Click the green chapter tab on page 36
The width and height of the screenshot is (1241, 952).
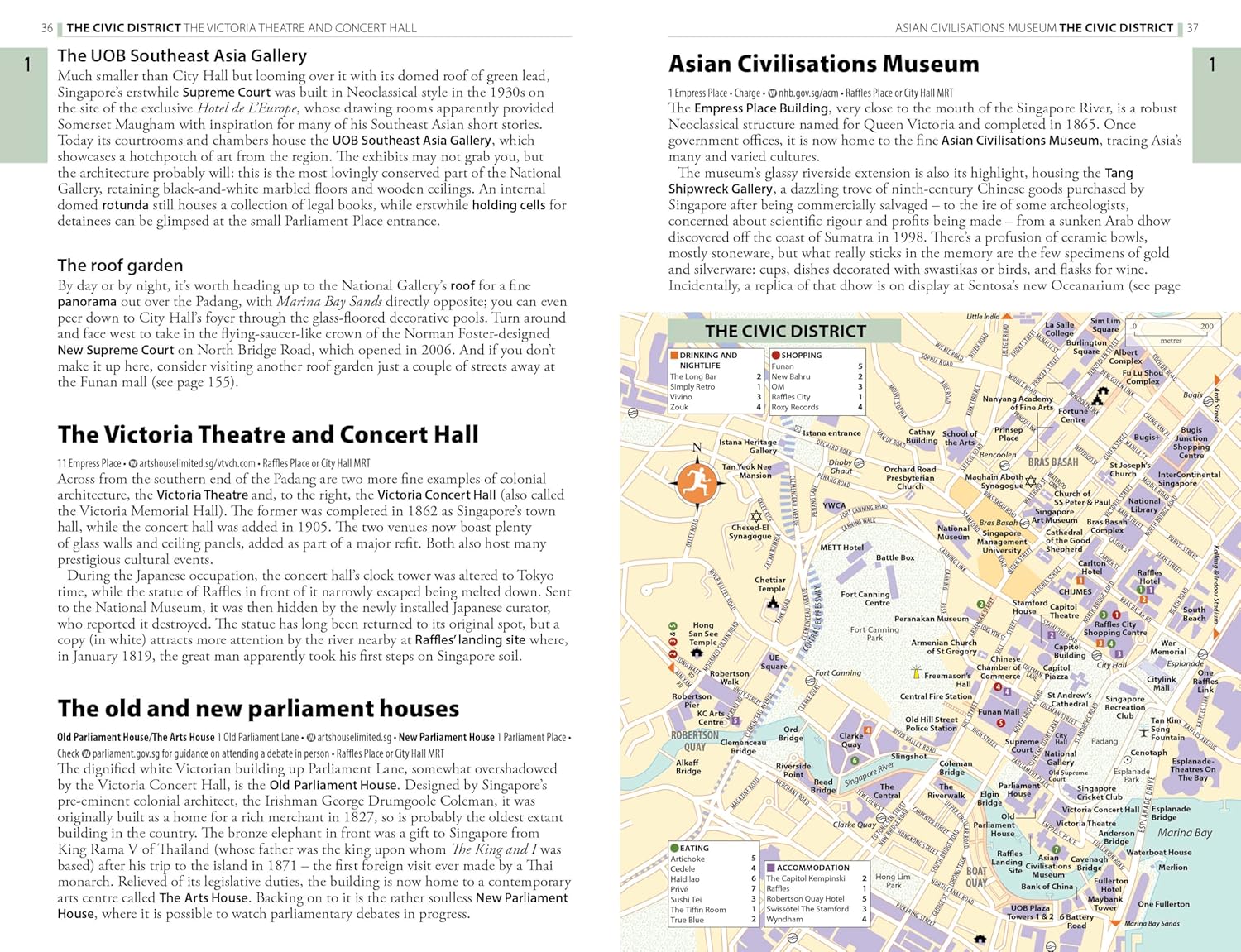point(24,105)
